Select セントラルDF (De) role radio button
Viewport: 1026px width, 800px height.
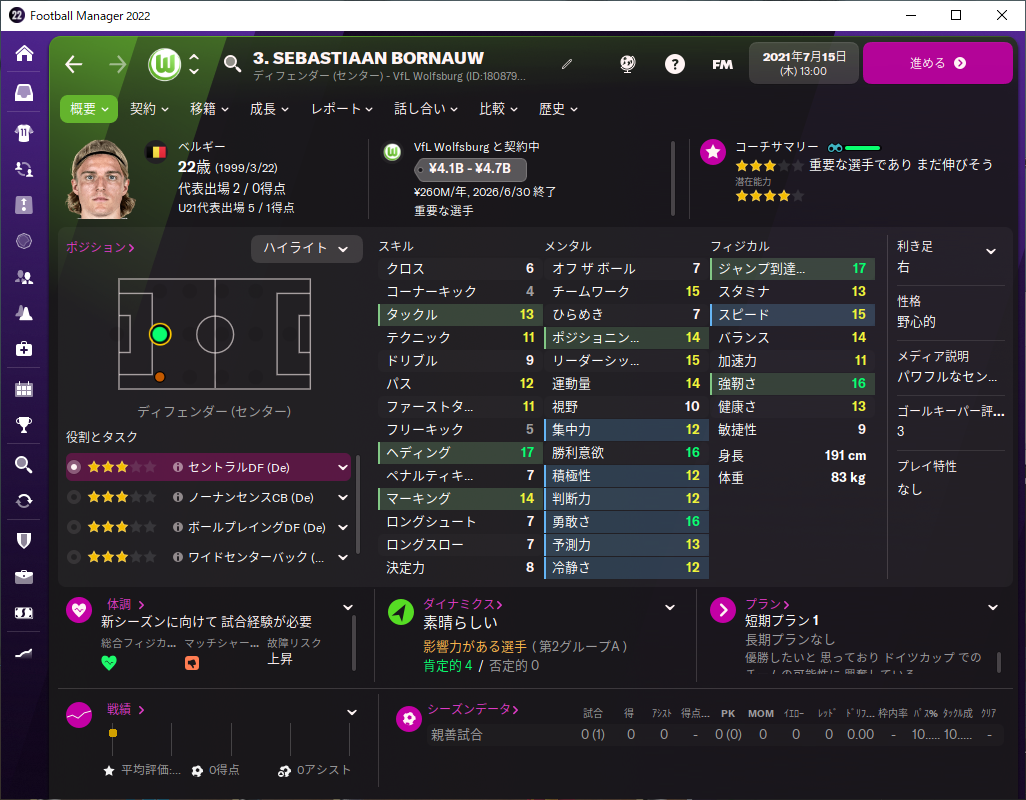(x=74, y=467)
